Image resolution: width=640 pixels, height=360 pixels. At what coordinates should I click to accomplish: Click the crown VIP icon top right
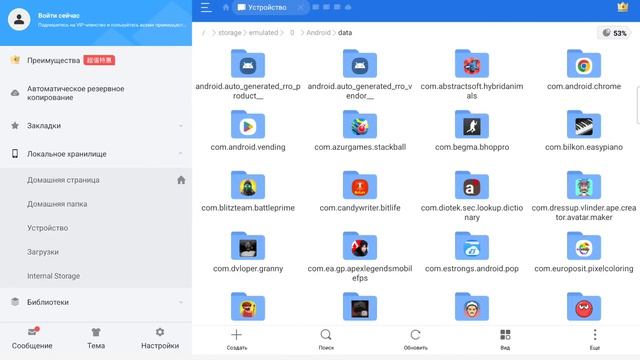622,7
